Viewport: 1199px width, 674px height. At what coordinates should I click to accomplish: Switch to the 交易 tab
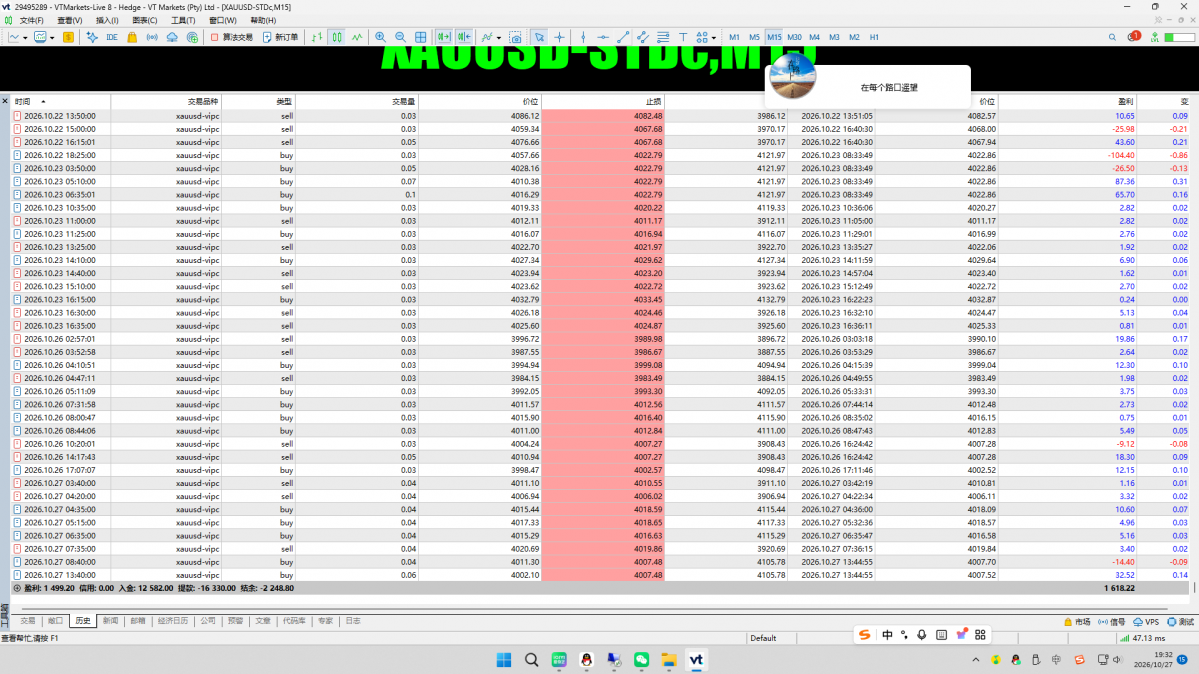pyautogui.click(x=28, y=621)
